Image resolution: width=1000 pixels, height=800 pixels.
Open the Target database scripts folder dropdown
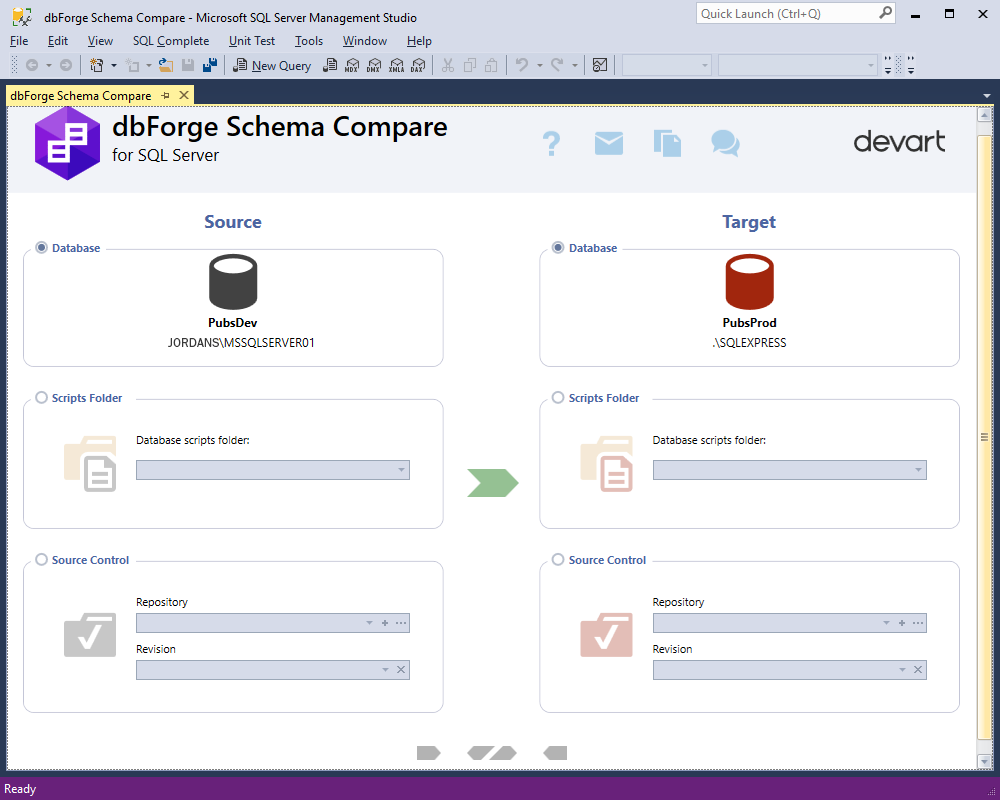click(x=918, y=470)
